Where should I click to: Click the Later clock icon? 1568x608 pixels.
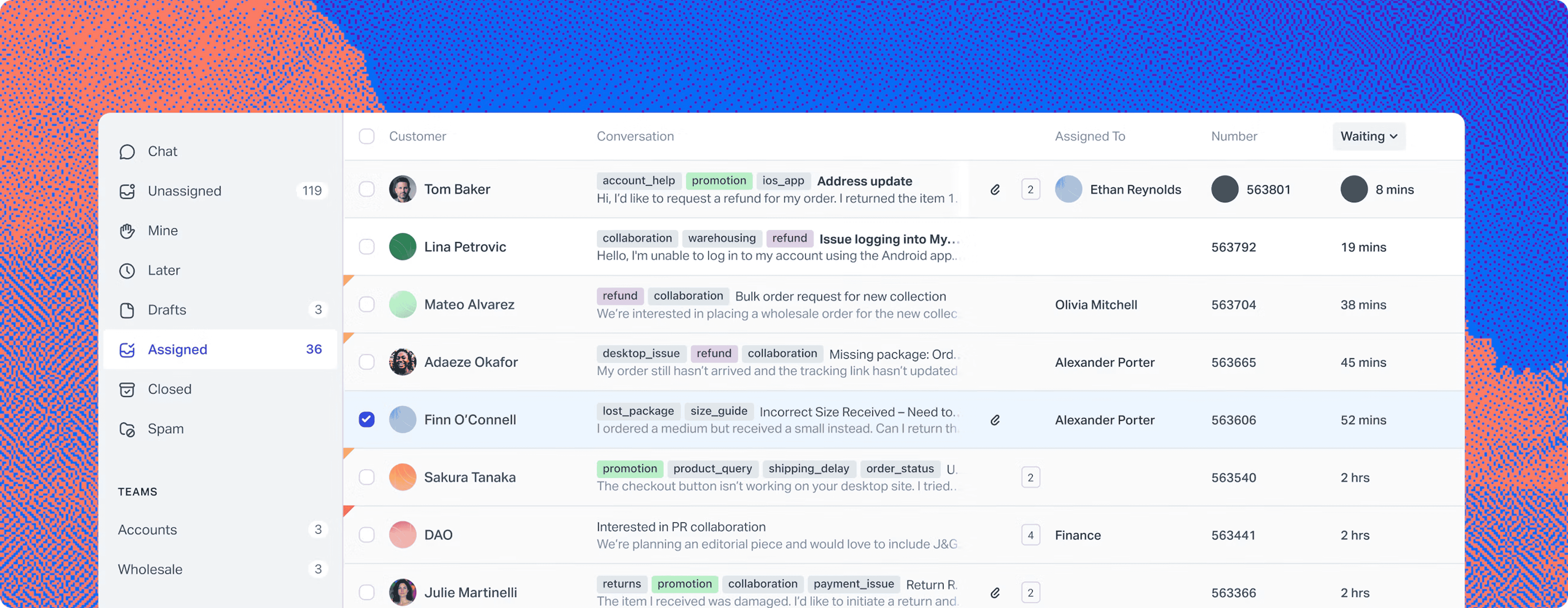127,270
